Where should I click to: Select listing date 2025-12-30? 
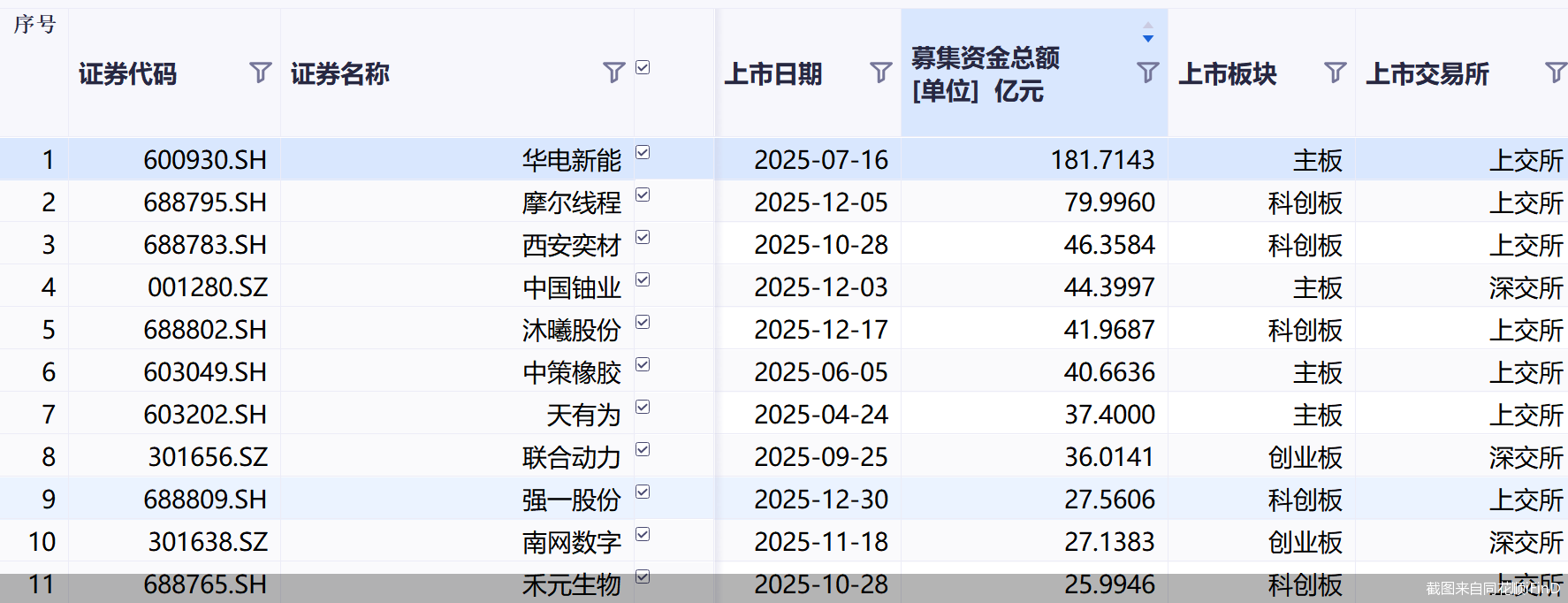point(821,500)
